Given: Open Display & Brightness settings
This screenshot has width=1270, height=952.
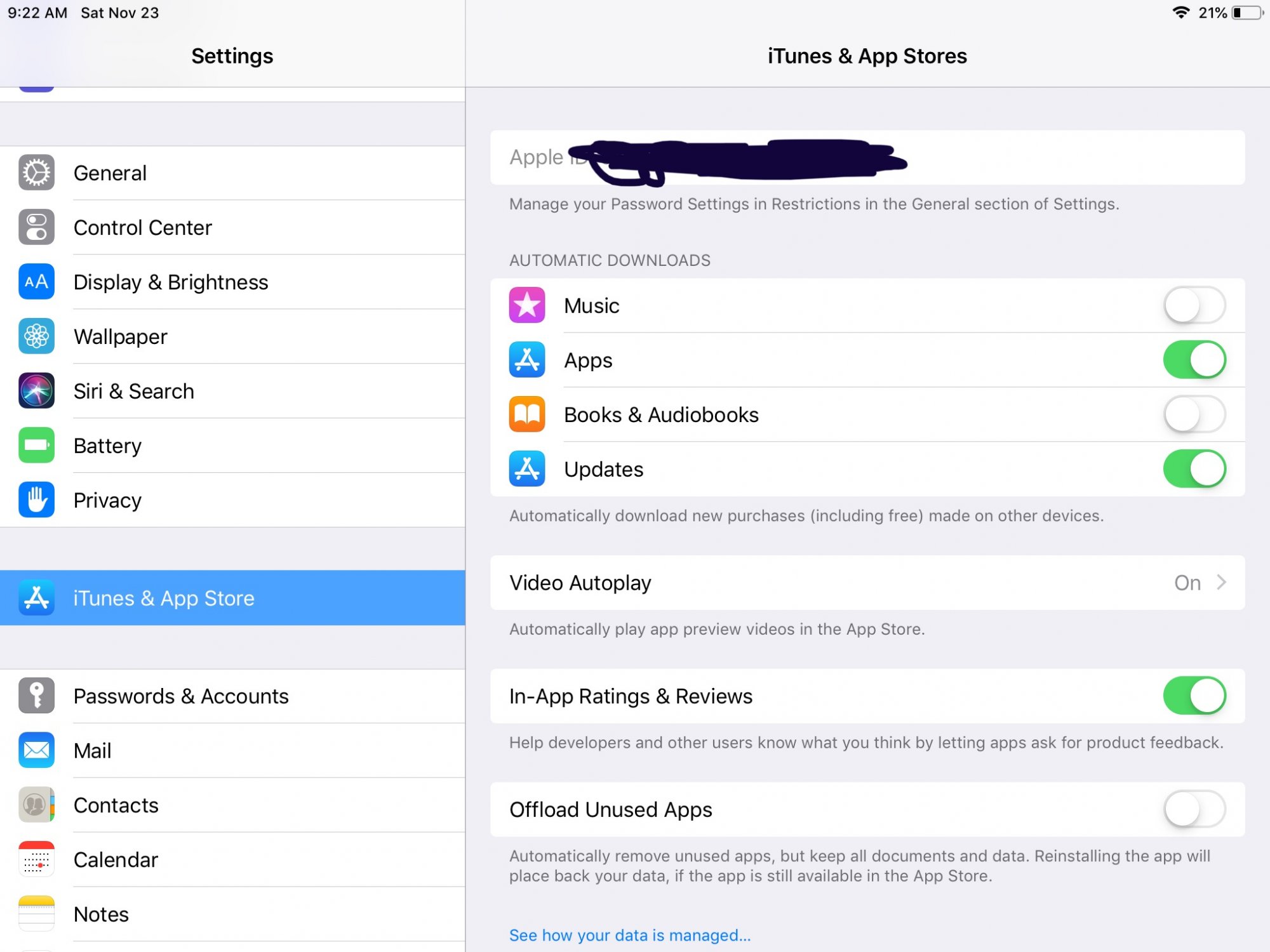Looking at the screenshot, I should click(232, 282).
